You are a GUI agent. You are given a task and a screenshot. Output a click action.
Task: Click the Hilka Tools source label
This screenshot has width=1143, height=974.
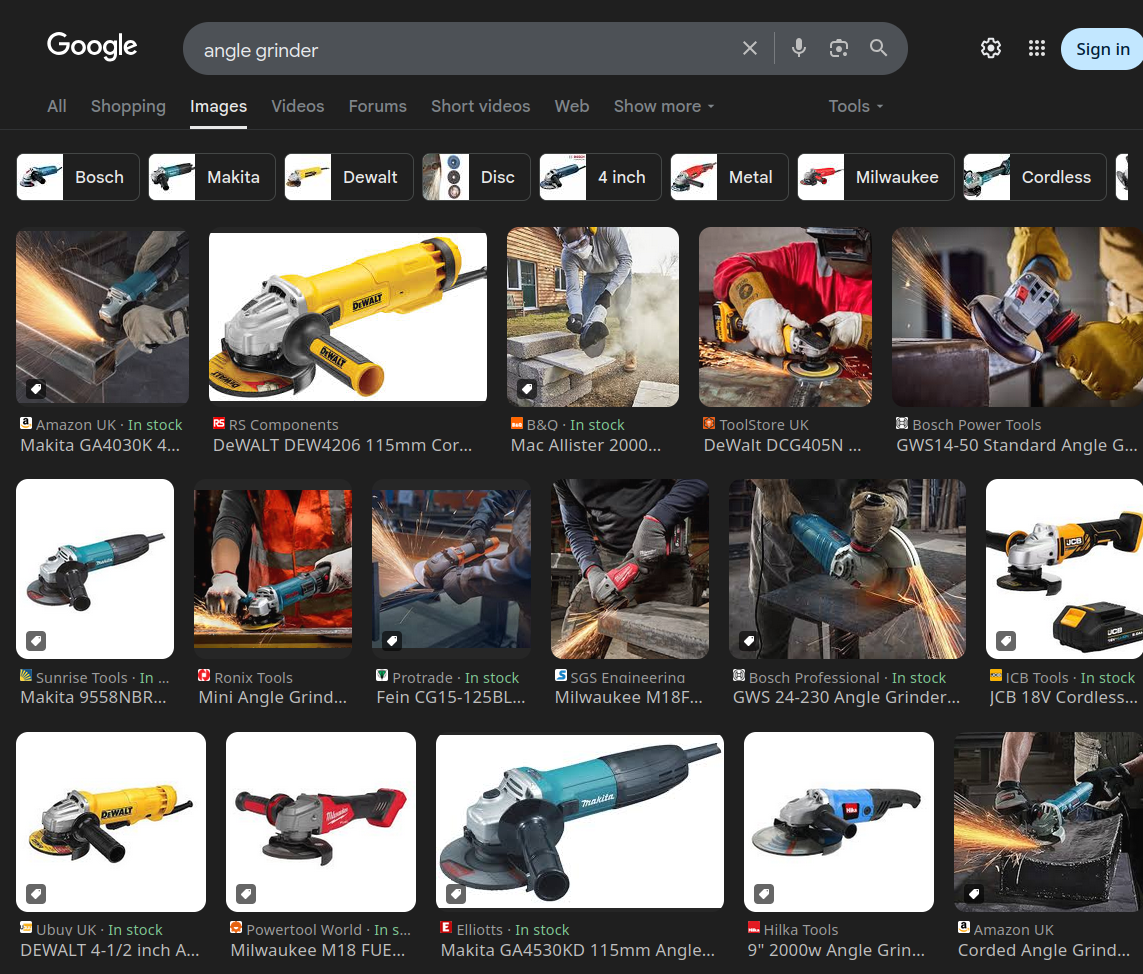(801, 930)
